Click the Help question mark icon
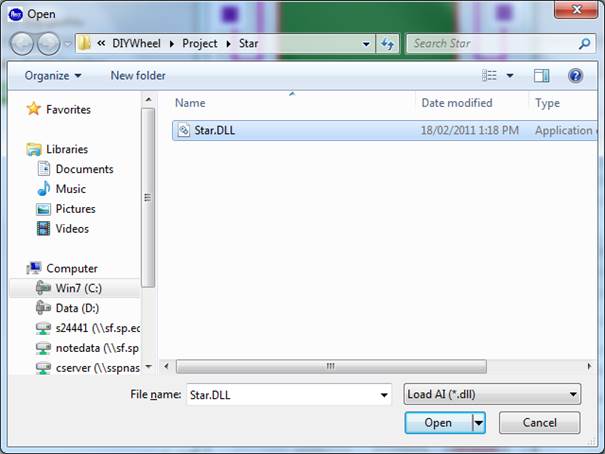This screenshot has height=454, width=605. pos(575,75)
